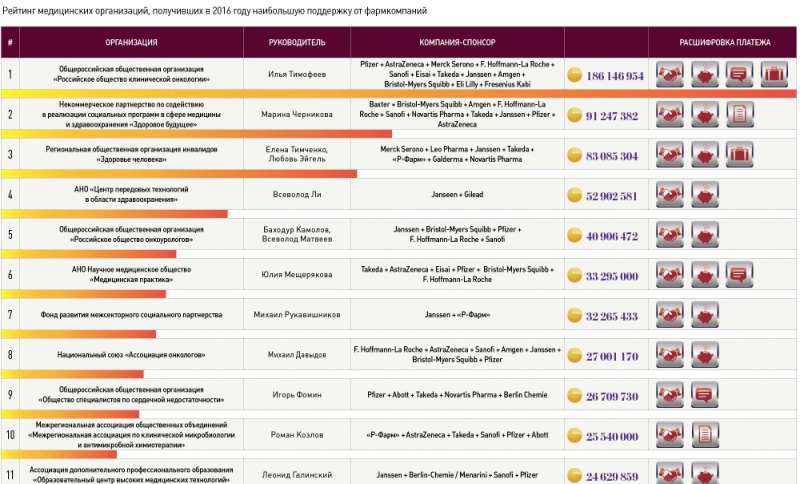Screen dimensions: 800x484
Task: Click the amount 27 001 170
Action: click(x=612, y=356)
